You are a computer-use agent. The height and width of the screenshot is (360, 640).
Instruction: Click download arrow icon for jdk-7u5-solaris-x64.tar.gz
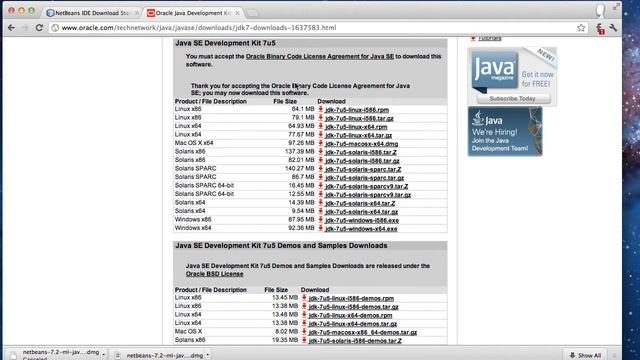coord(321,211)
